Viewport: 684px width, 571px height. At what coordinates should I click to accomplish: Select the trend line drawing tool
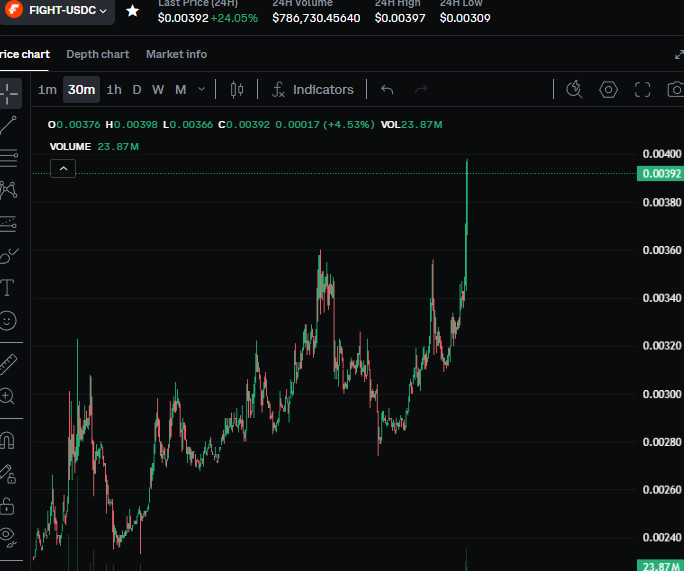8,125
